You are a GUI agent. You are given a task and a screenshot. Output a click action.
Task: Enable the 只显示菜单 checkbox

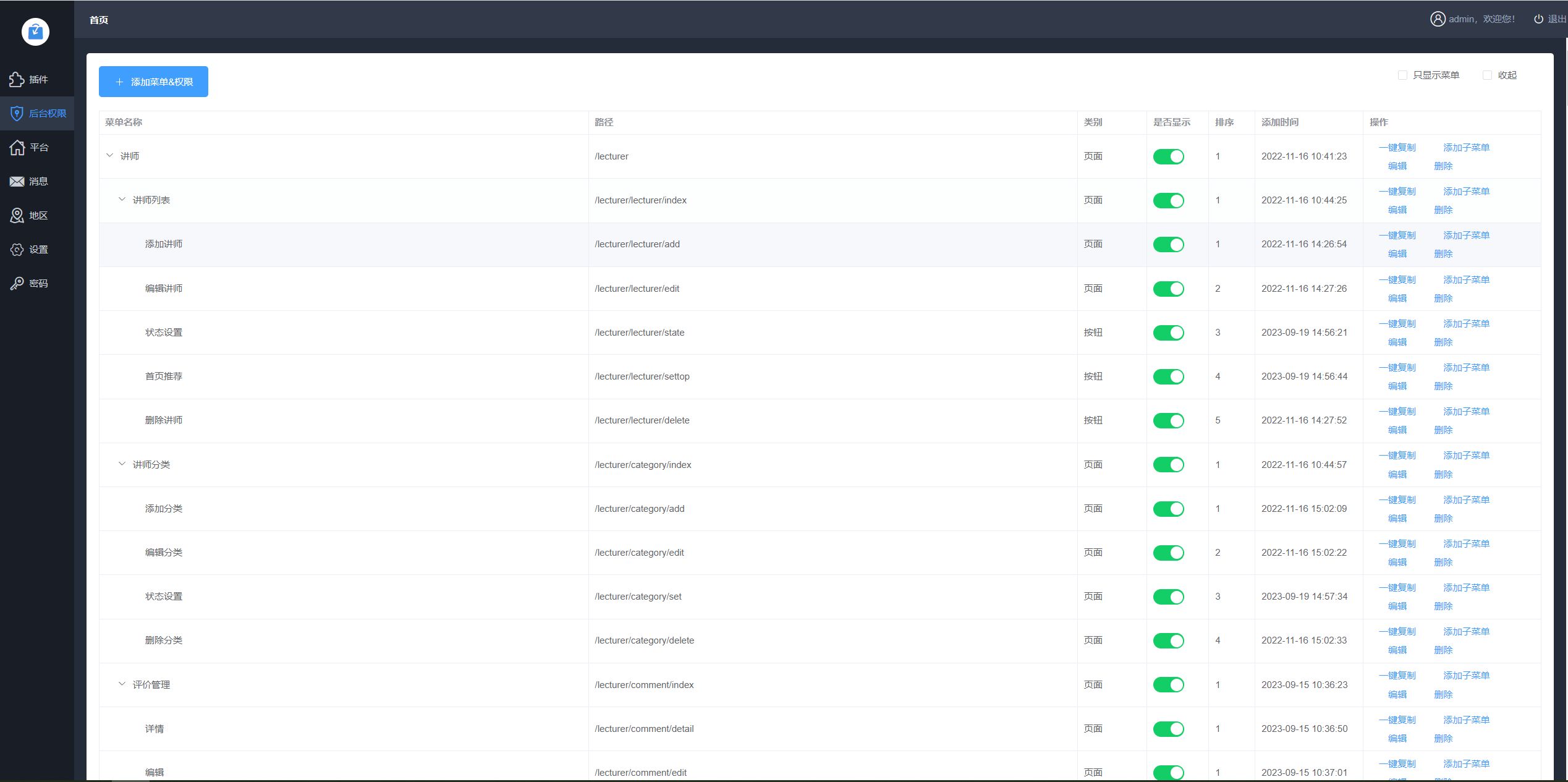(1402, 75)
